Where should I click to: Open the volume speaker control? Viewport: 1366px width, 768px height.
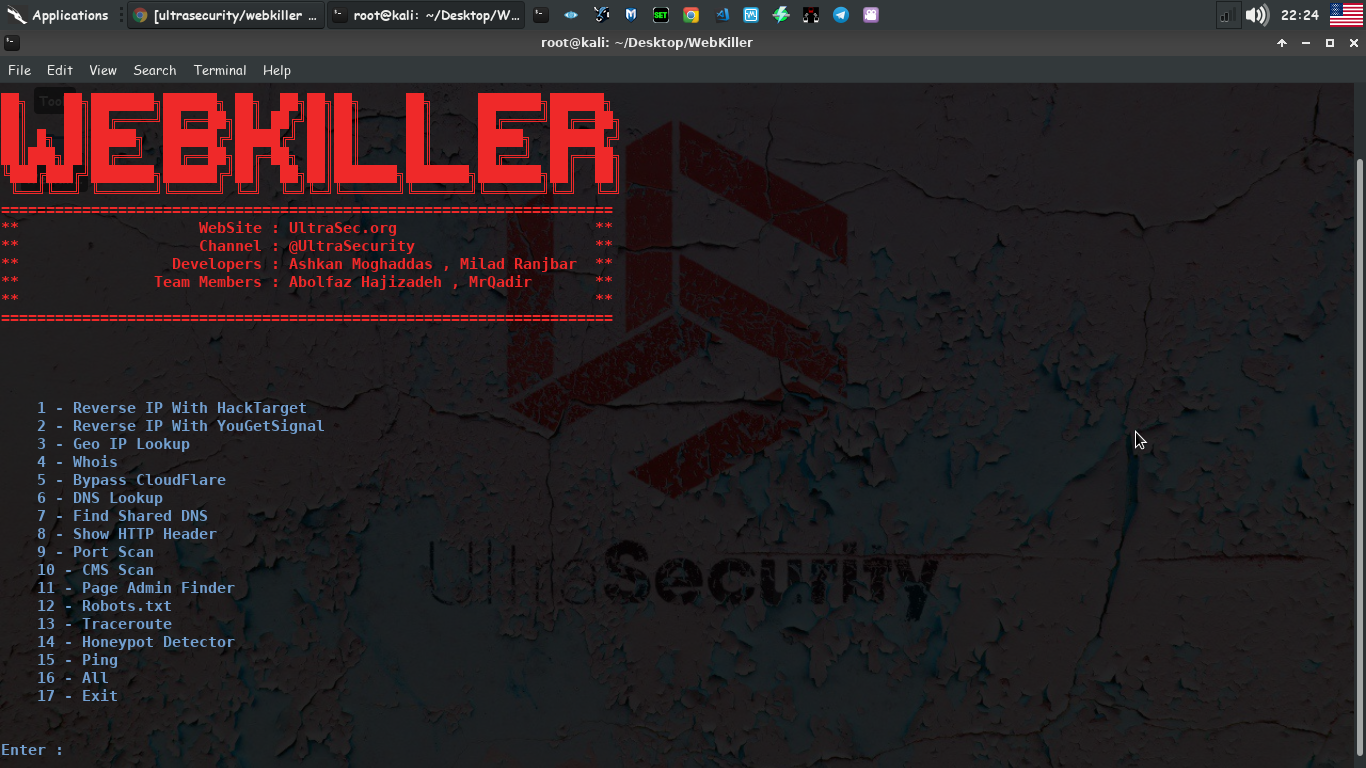(x=1257, y=15)
